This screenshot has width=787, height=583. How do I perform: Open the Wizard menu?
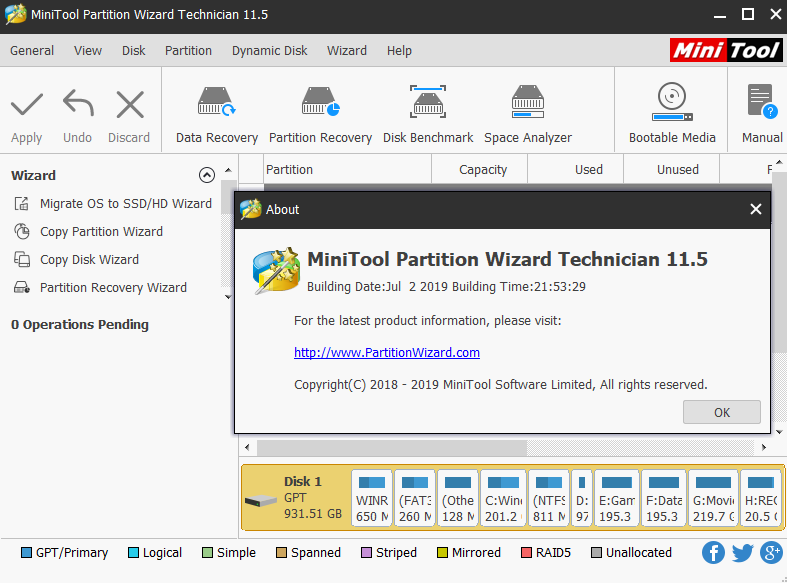click(x=347, y=51)
